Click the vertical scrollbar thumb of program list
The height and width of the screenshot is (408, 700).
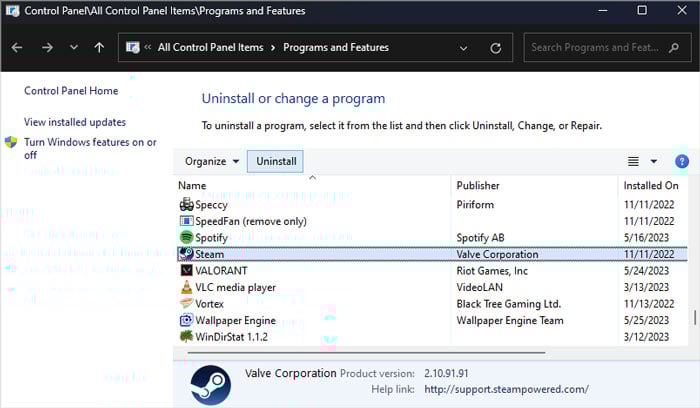coord(694,318)
